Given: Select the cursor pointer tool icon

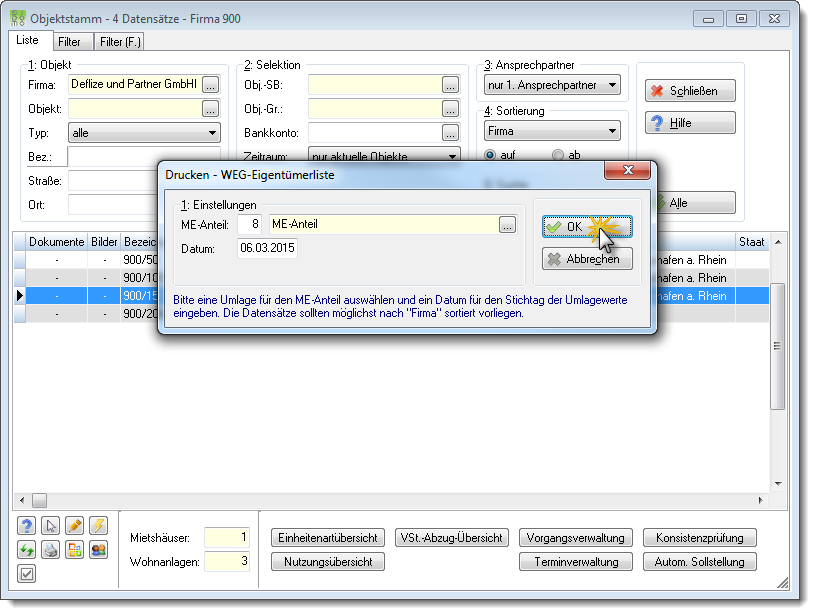Looking at the screenshot, I should [x=50, y=526].
